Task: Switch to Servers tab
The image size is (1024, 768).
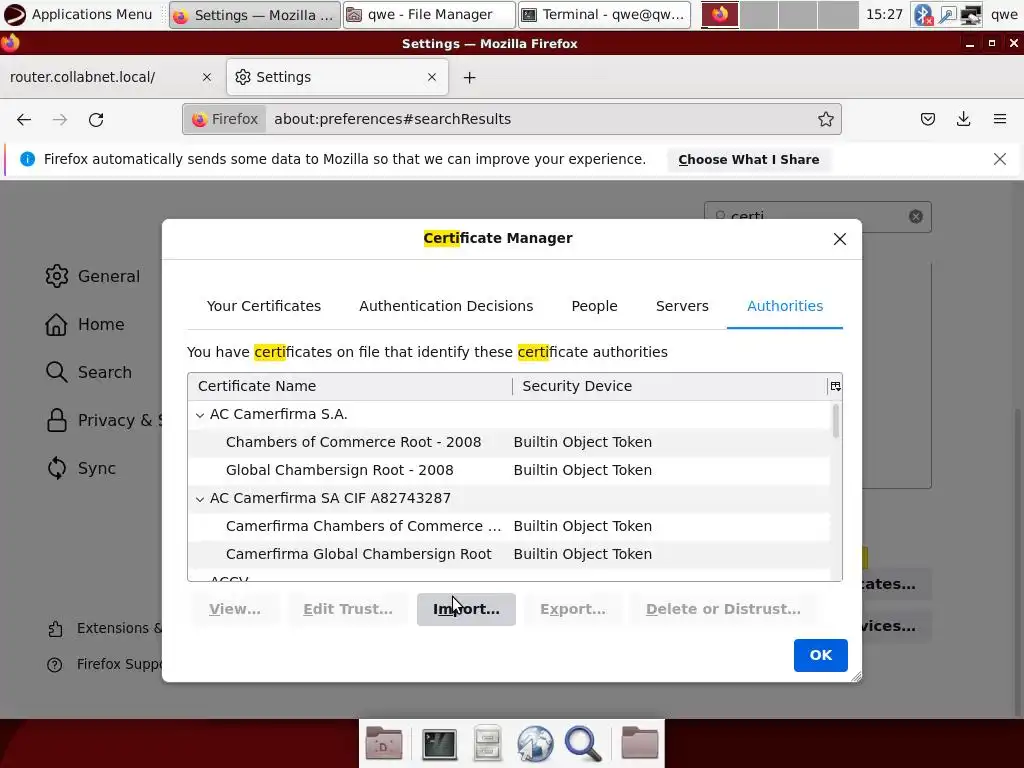Action: (682, 306)
